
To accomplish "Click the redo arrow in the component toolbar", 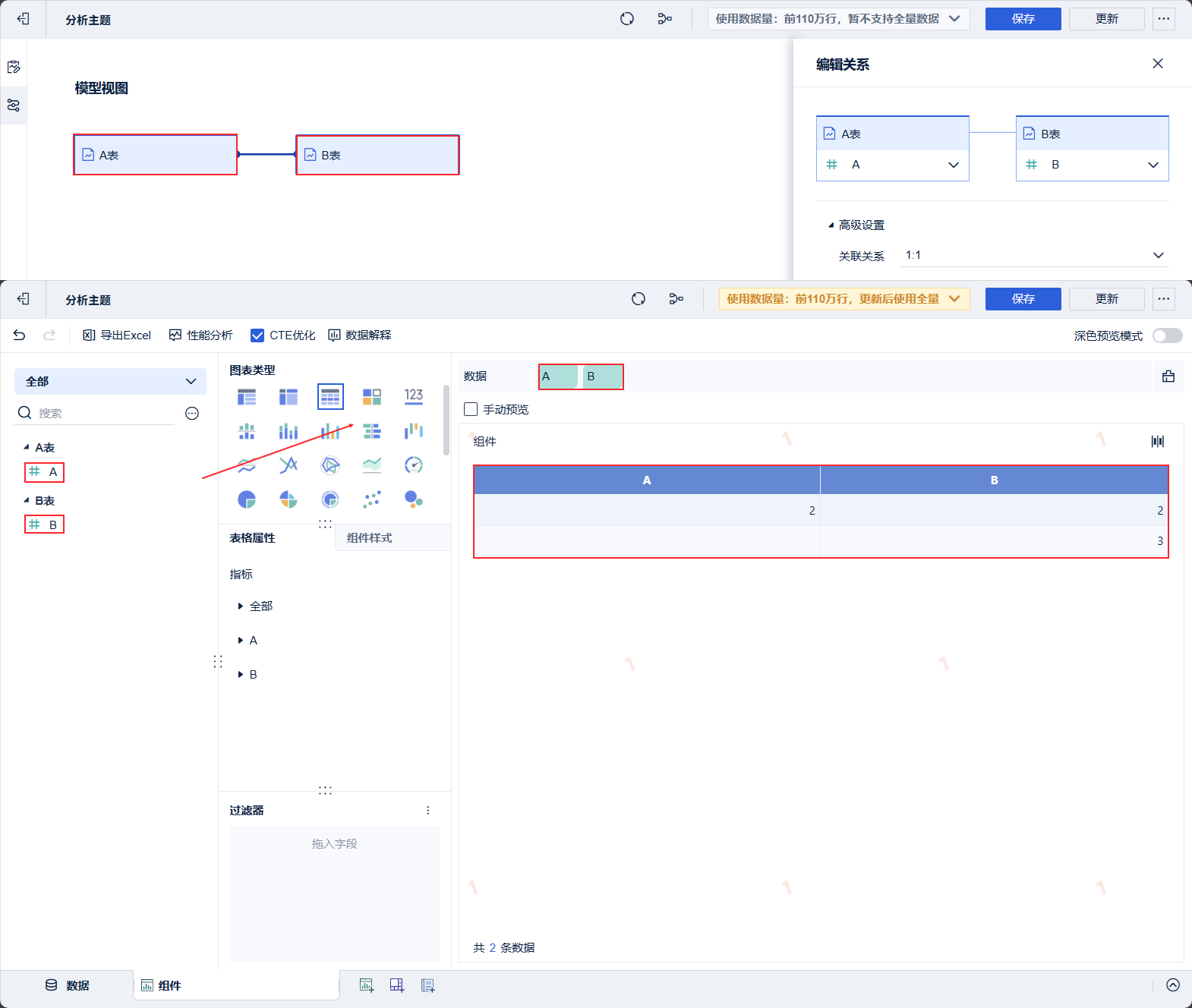I will pos(49,335).
